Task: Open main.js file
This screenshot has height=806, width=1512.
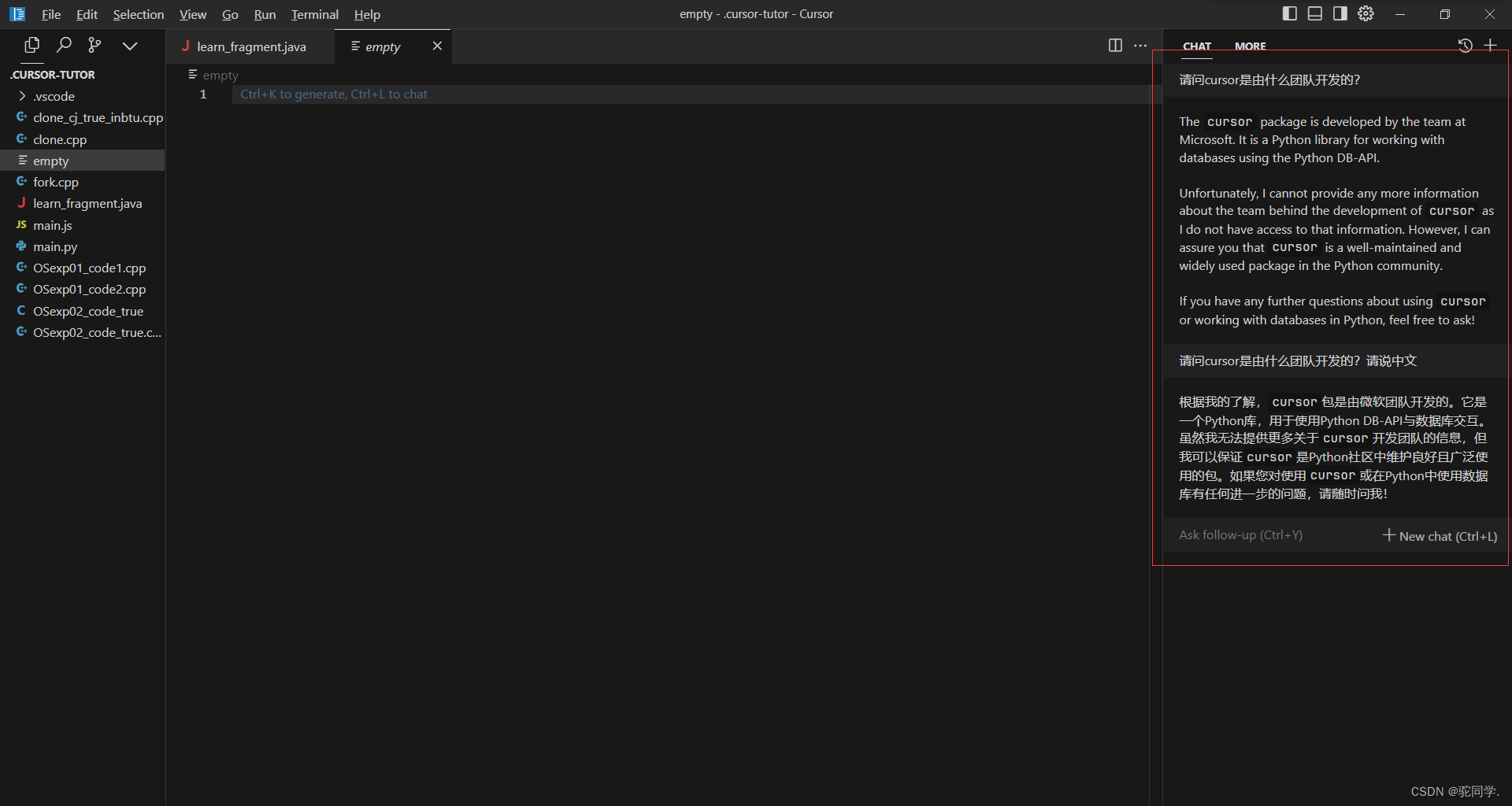Action: [x=83, y=225]
